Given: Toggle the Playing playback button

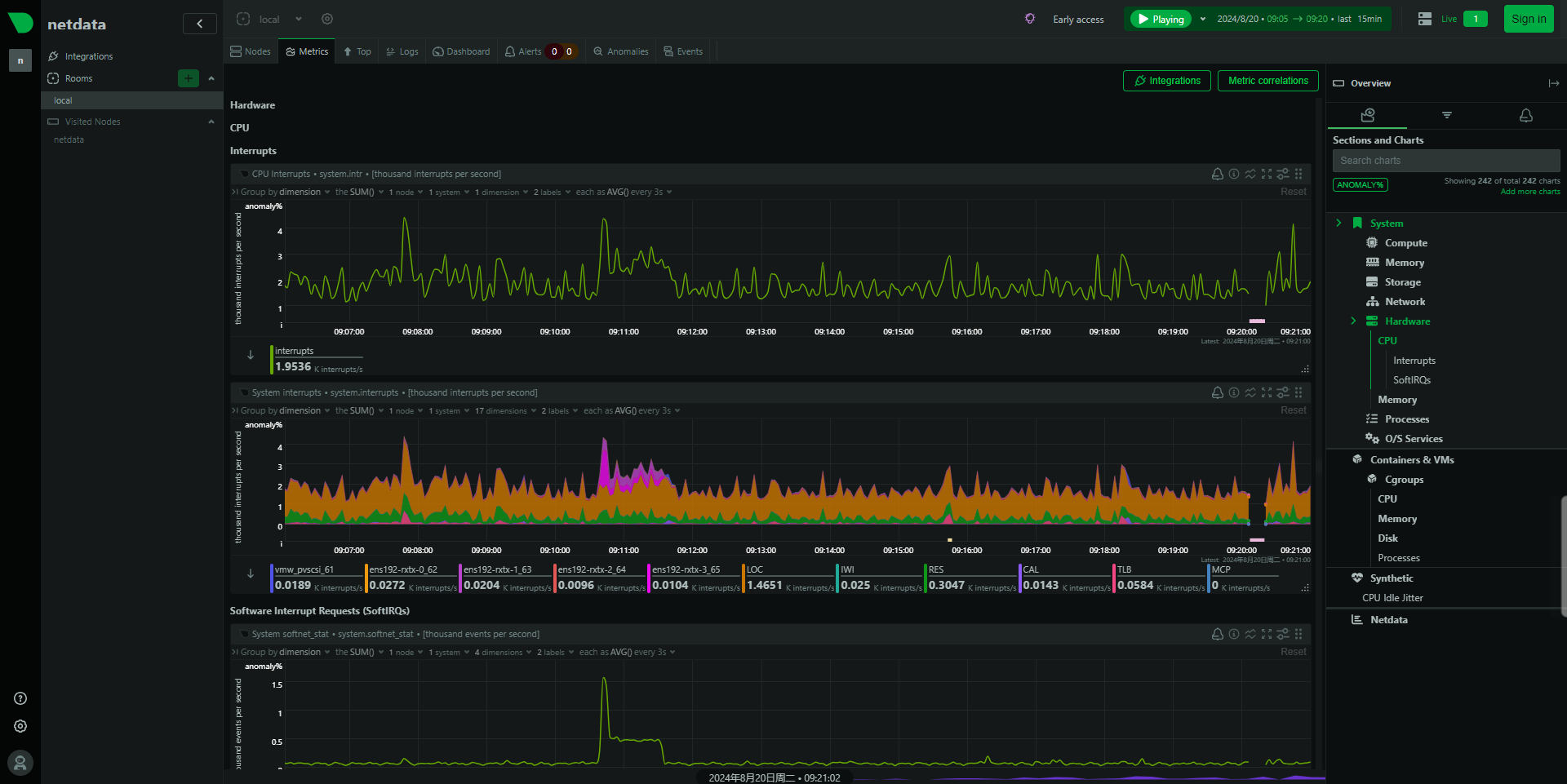Looking at the screenshot, I should [x=1161, y=19].
